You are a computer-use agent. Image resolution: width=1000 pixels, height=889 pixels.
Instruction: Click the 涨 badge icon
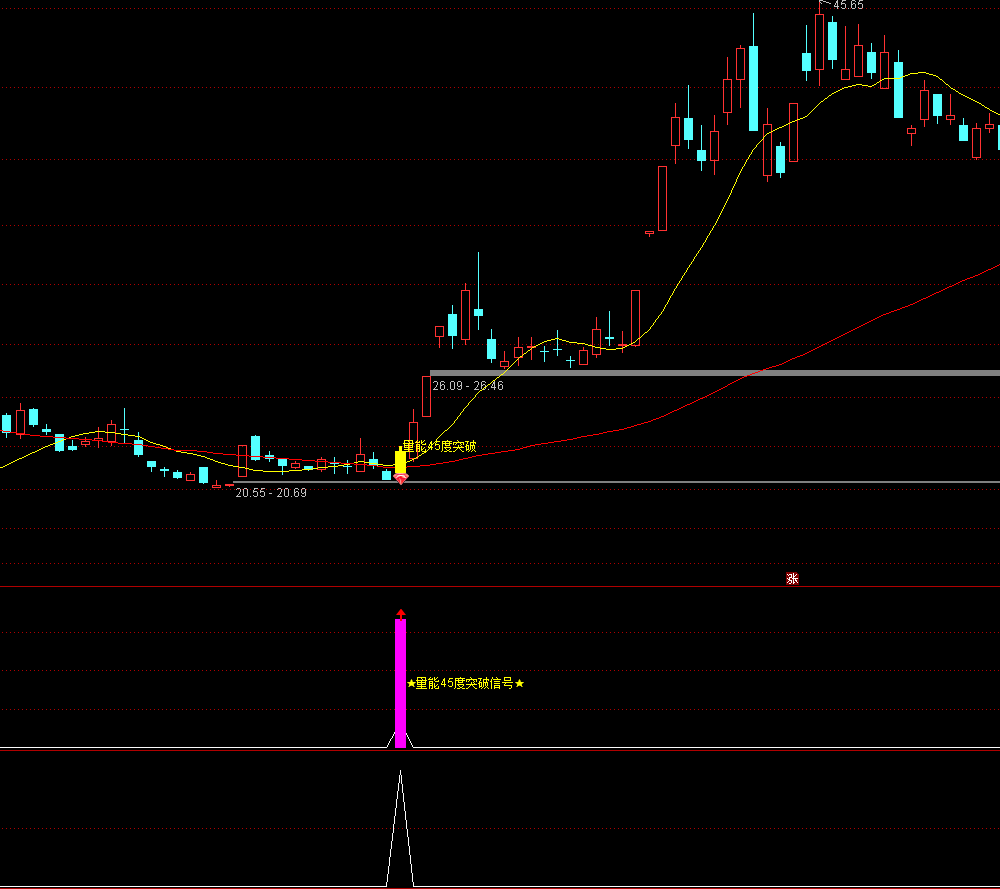click(x=792, y=578)
